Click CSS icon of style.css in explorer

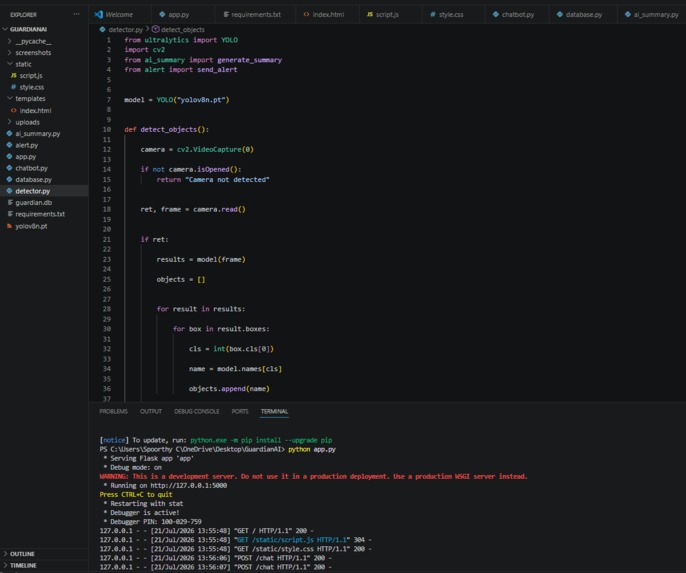point(14,87)
